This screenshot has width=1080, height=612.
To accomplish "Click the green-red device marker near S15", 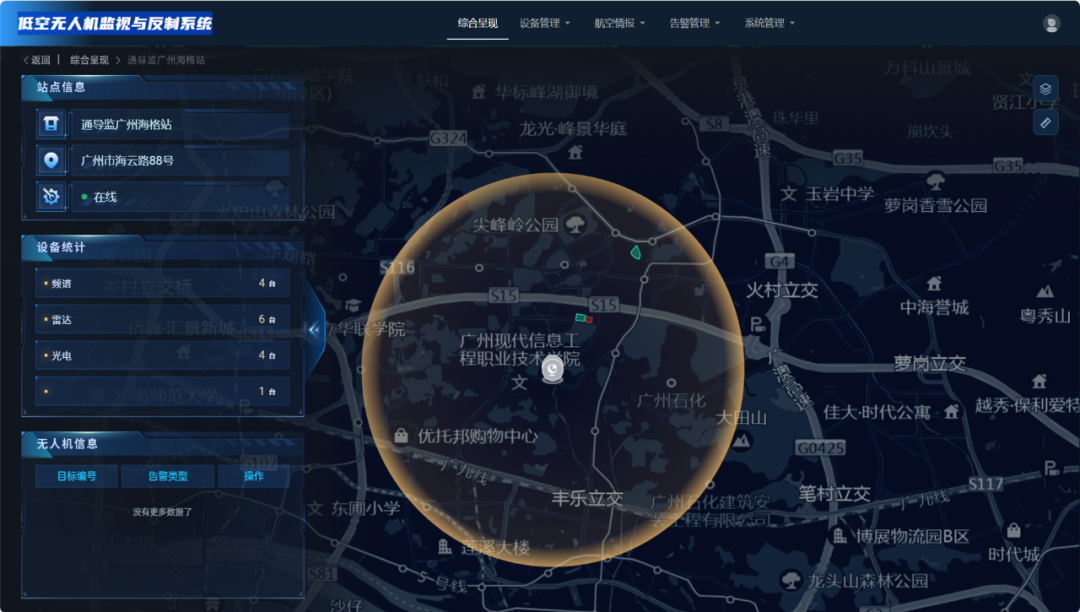I will pyautogui.click(x=584, y=318).
